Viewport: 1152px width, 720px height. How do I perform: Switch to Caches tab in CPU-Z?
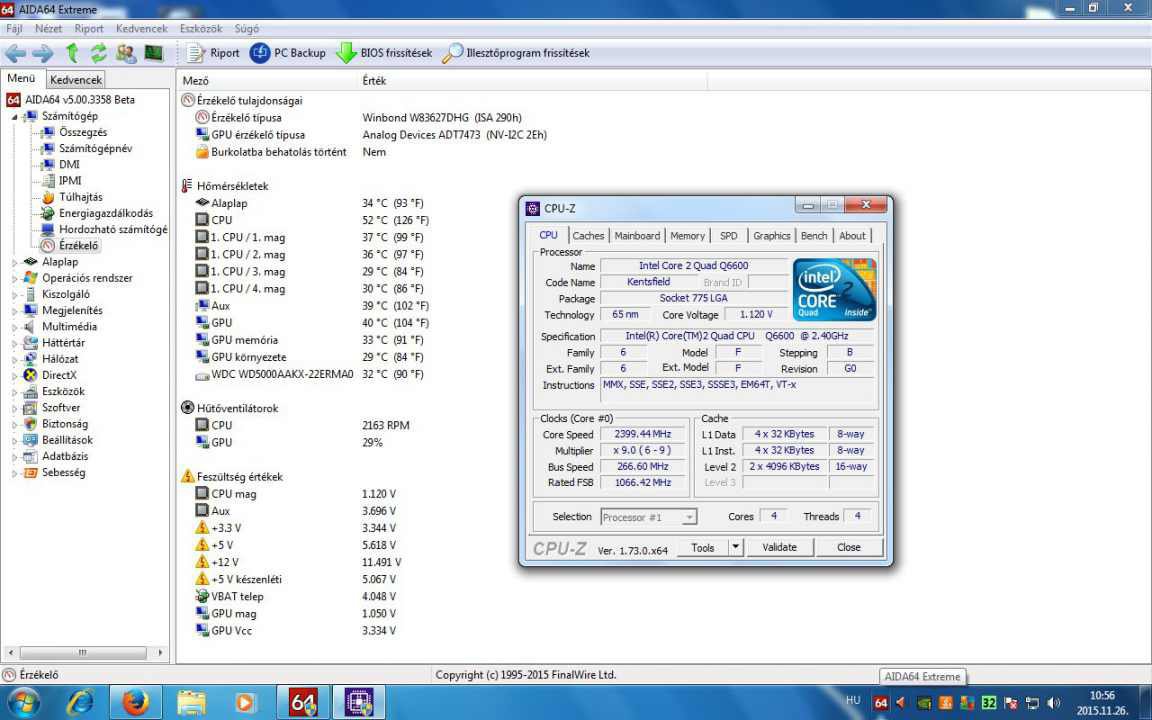pos(588,236)
